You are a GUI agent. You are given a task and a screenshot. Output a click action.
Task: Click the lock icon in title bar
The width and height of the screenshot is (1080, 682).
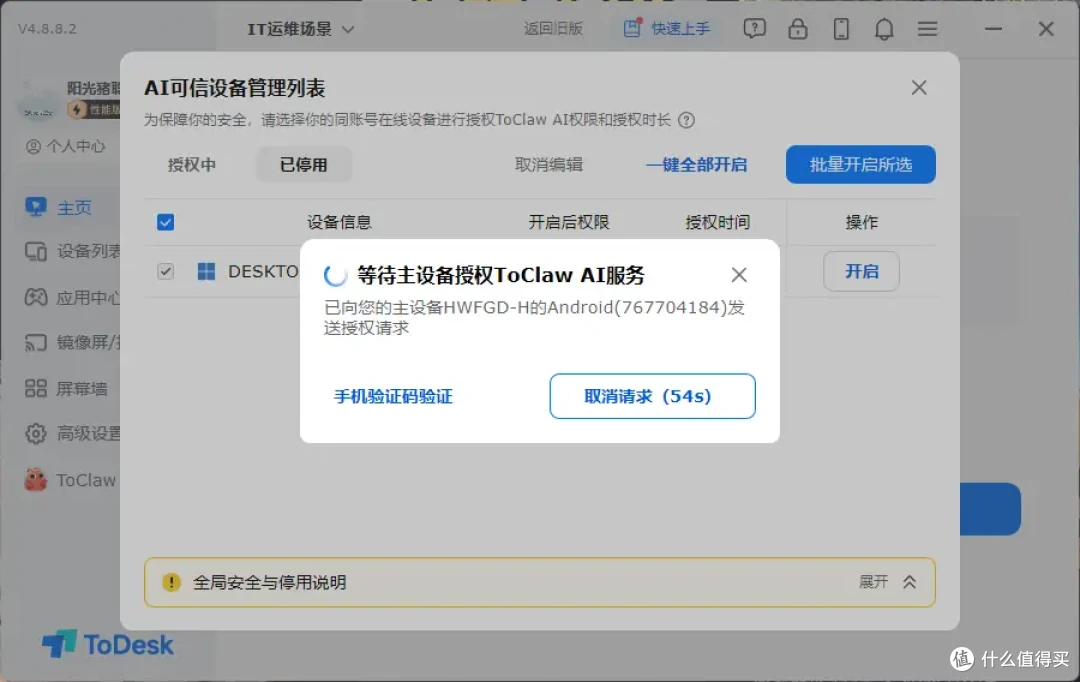click(798, 29)
